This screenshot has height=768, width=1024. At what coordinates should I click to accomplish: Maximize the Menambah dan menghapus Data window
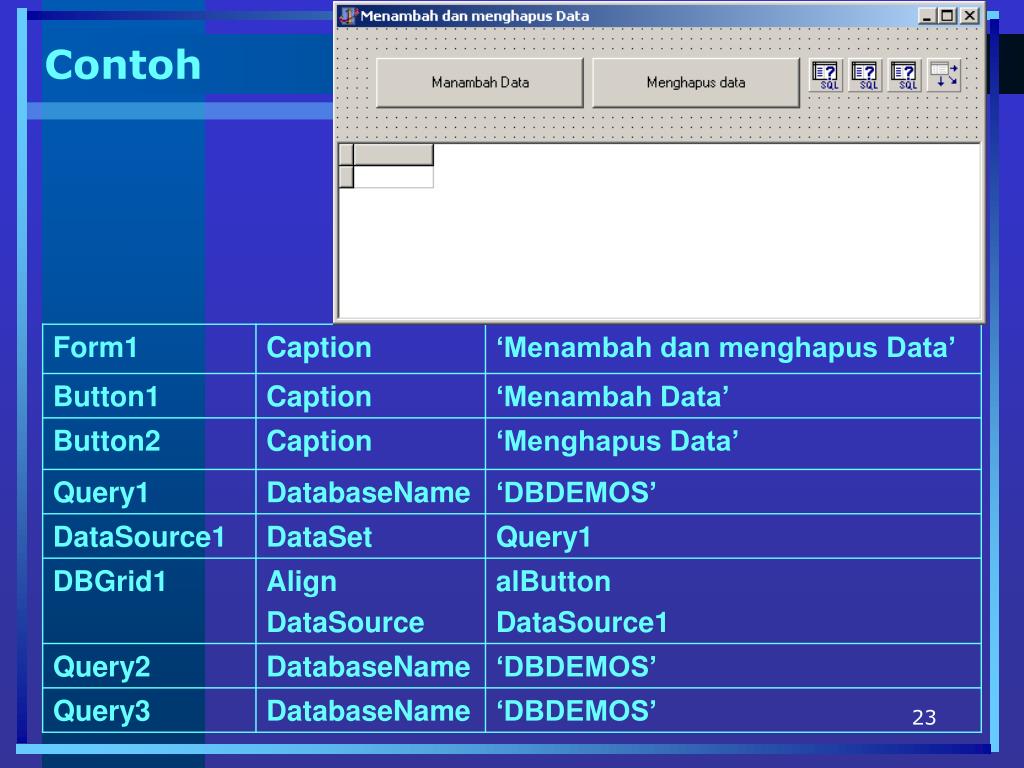pyautogui.click(x=947, y=16)
